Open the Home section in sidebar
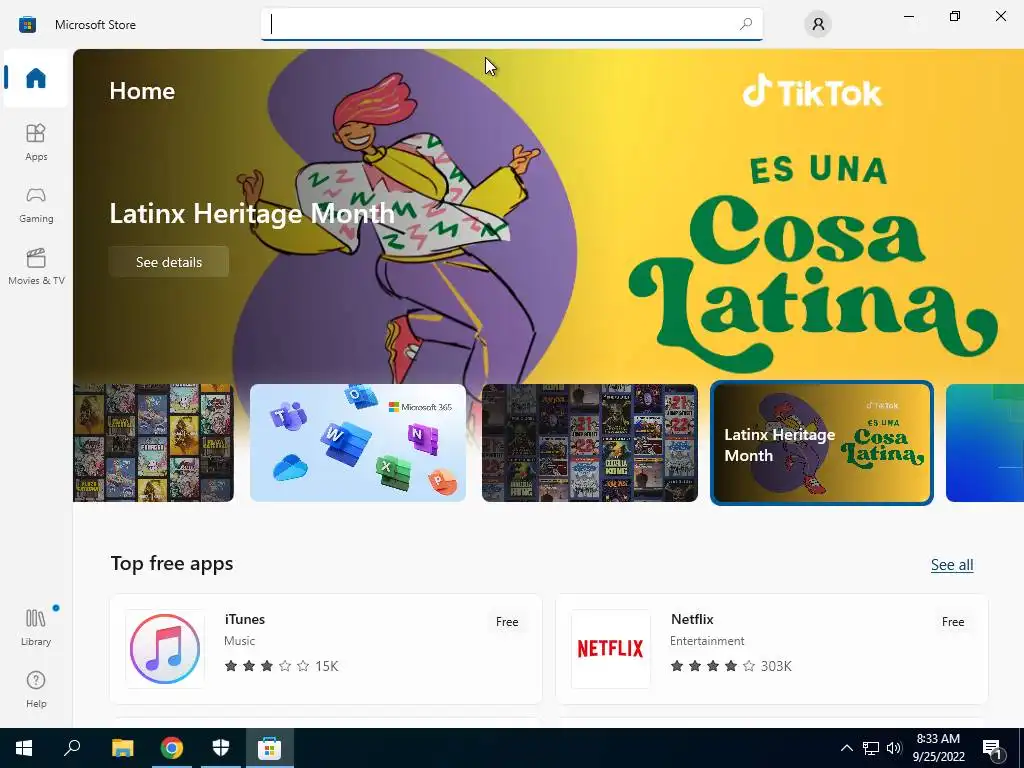The height and width of the screenshot is (768, 1024). point(36,78)
